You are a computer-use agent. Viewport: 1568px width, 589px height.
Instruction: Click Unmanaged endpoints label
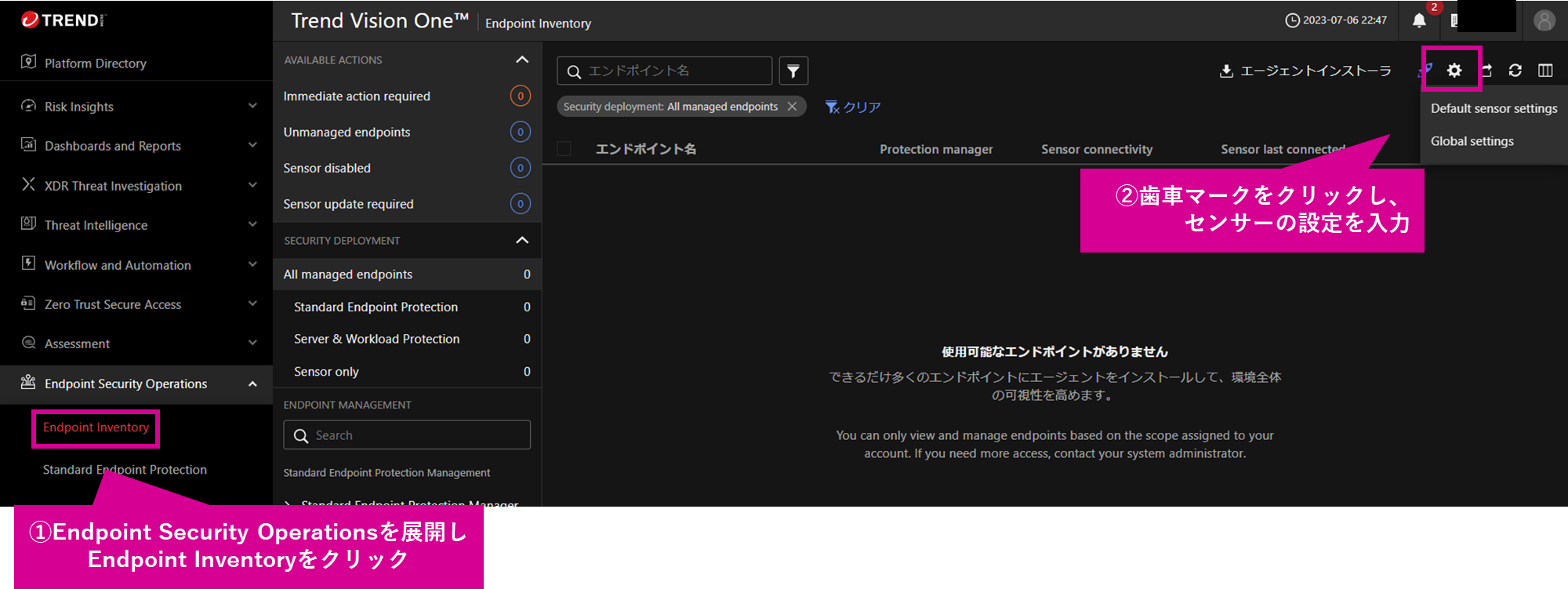[347, 132]
